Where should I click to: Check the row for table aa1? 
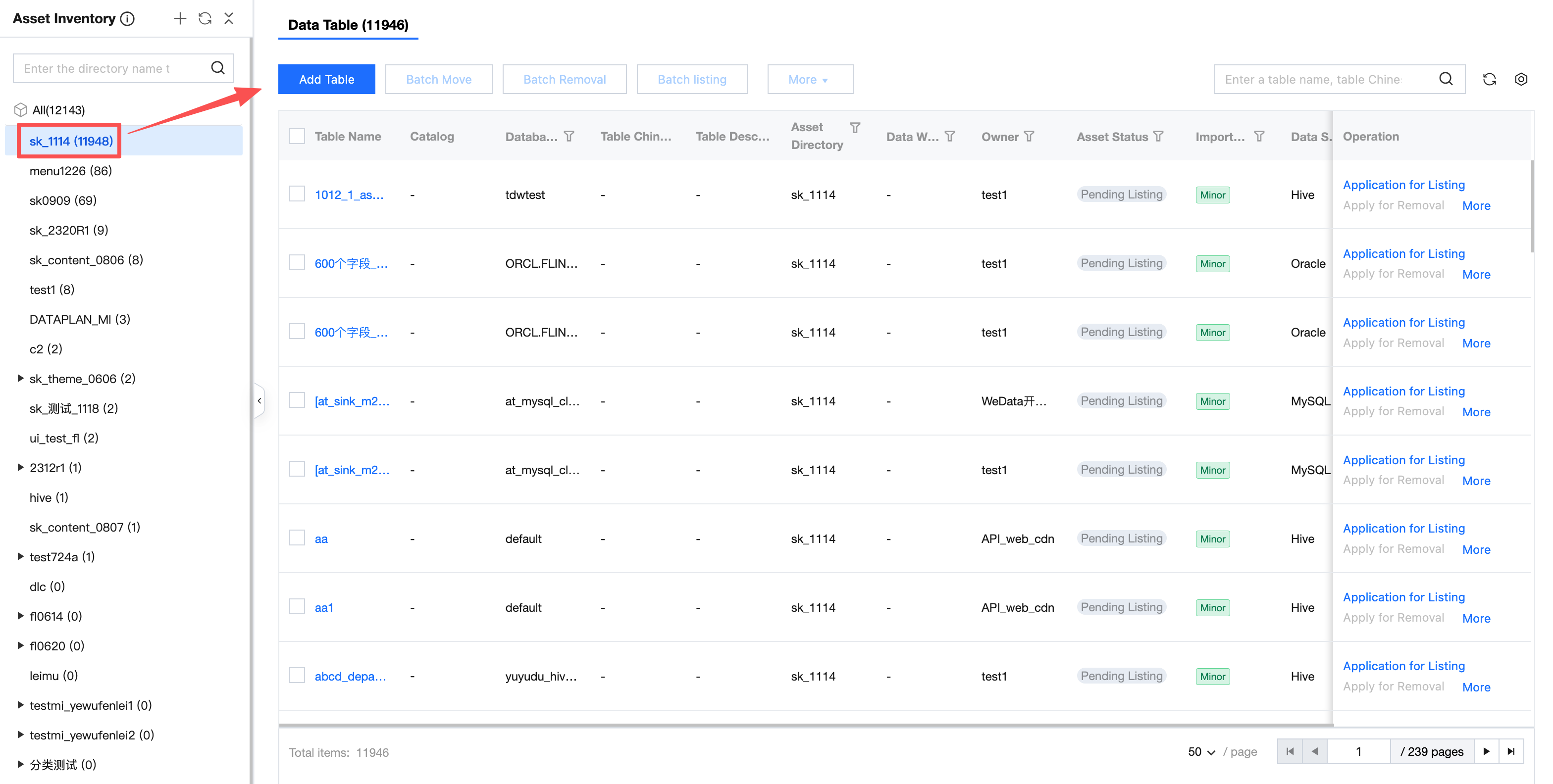point(297,606)
